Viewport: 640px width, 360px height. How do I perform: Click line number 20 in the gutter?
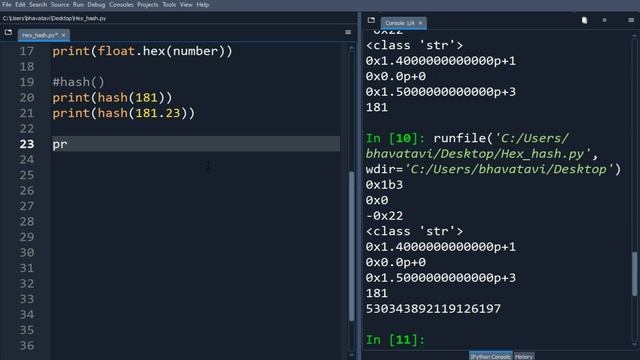click(27, 98)
